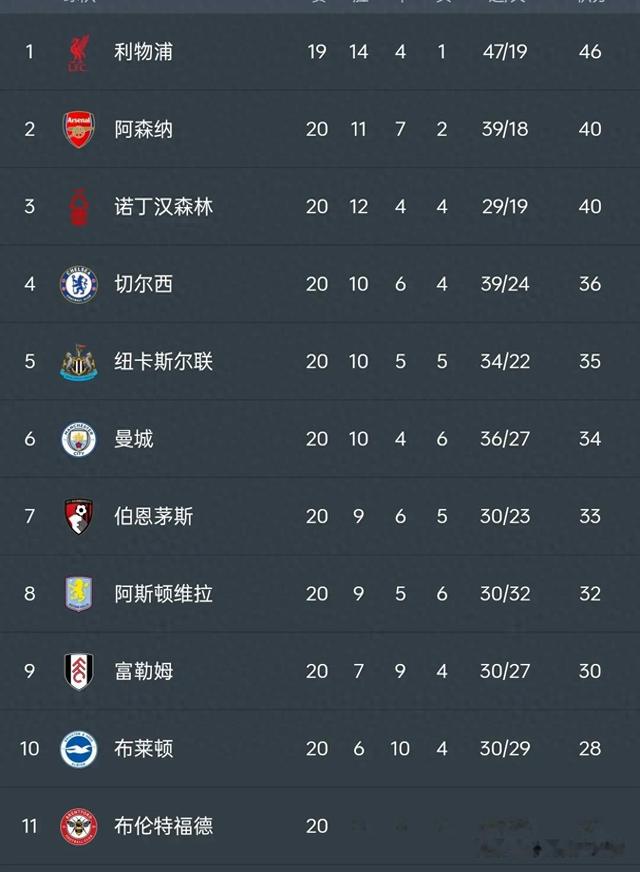Select the 曼城 standings row

click(x=320, y=439)
